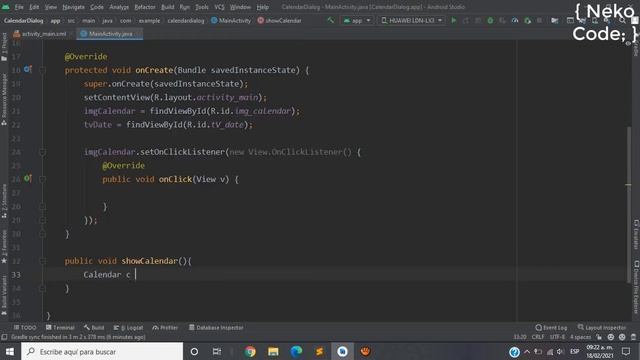This screenshot has height=360, width=640.
Task: Click the happy face feedback icon in status bar
Action: click(x=611, y=337)
